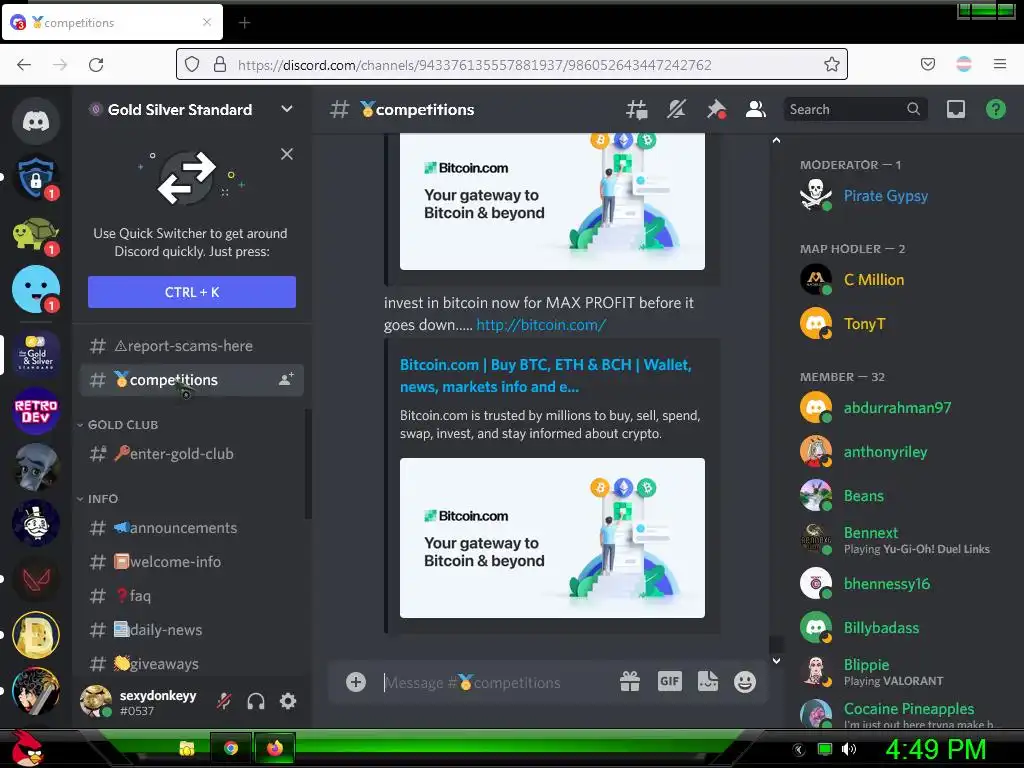Open the sticker picker icon

coord(707,681)
